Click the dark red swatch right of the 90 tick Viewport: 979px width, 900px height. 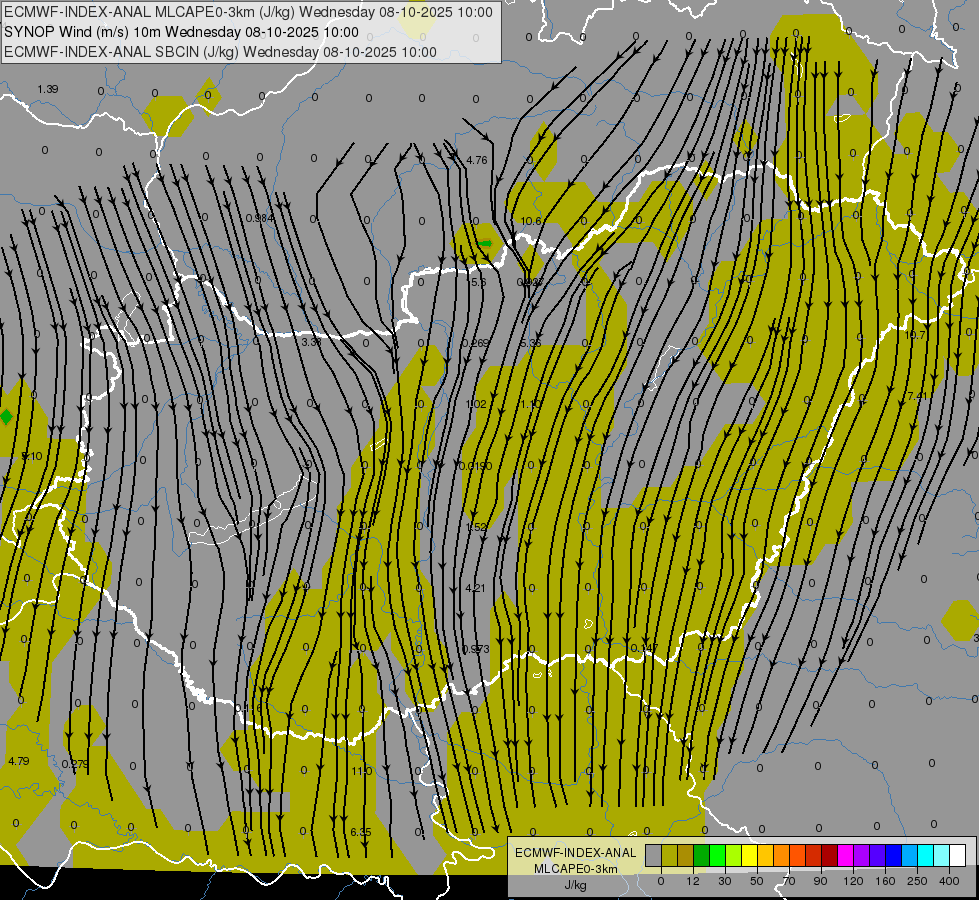[x=830, y=856]
